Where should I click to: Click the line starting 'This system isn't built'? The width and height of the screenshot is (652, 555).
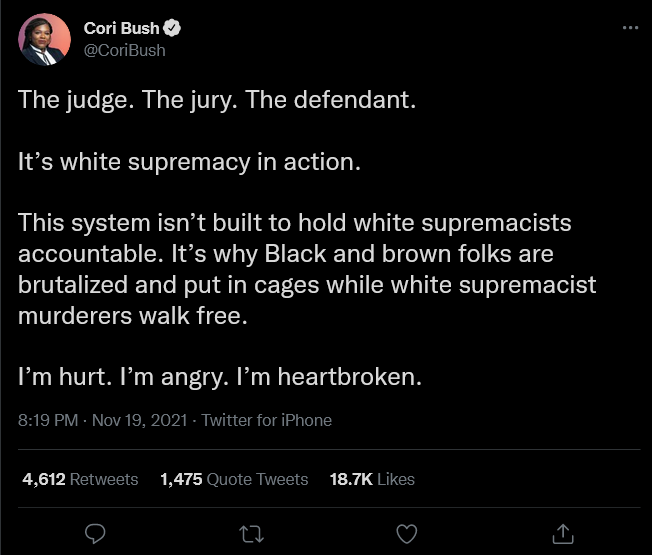pyautogui.click(x=295, y=224)
